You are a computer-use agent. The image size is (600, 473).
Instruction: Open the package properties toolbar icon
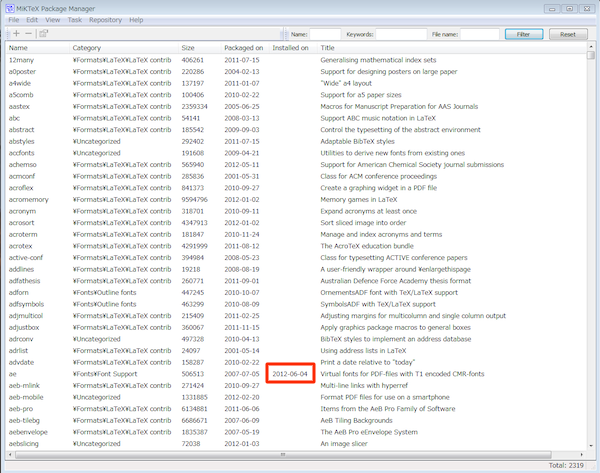pos(44,34)
